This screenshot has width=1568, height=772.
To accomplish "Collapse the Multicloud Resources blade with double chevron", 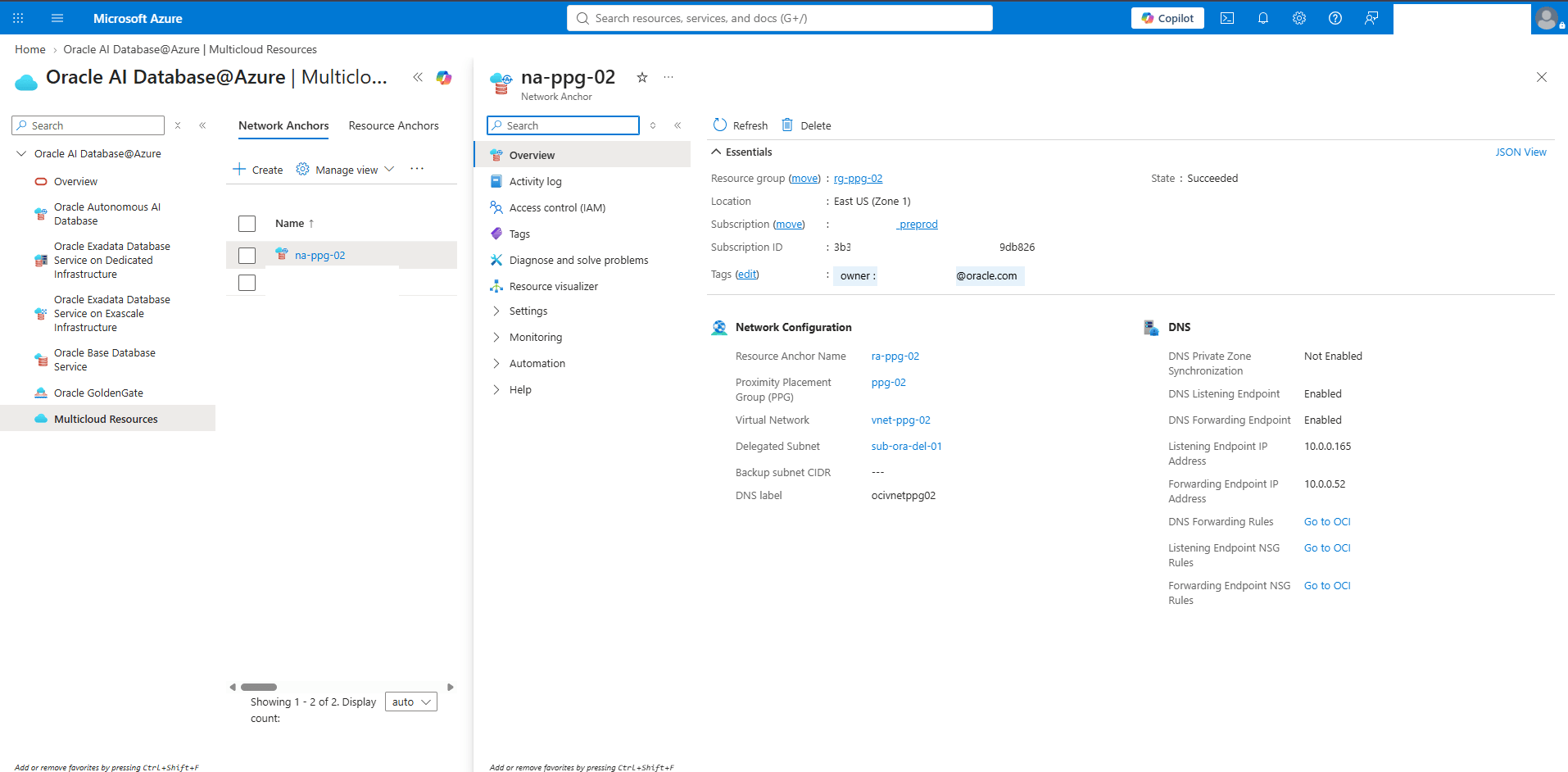I will point(418,77).
